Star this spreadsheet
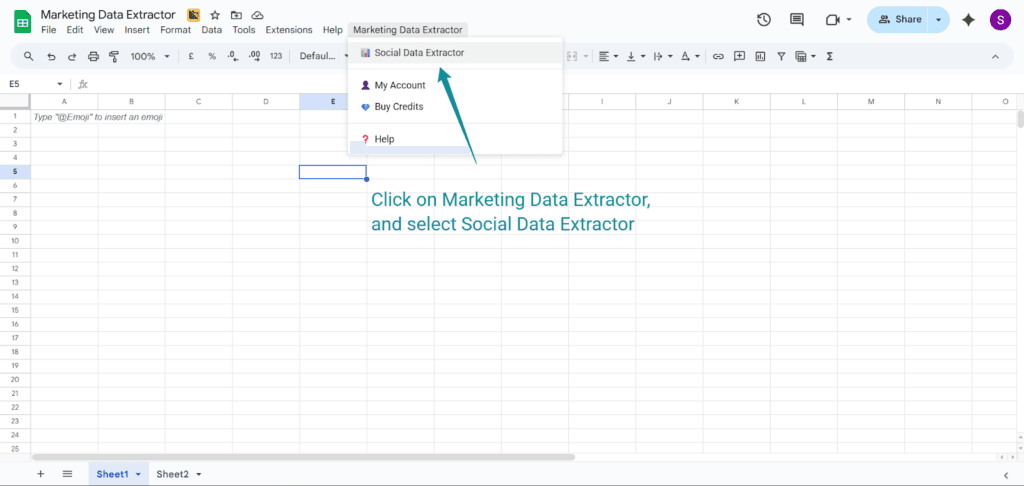 click(x=214, y=16)
